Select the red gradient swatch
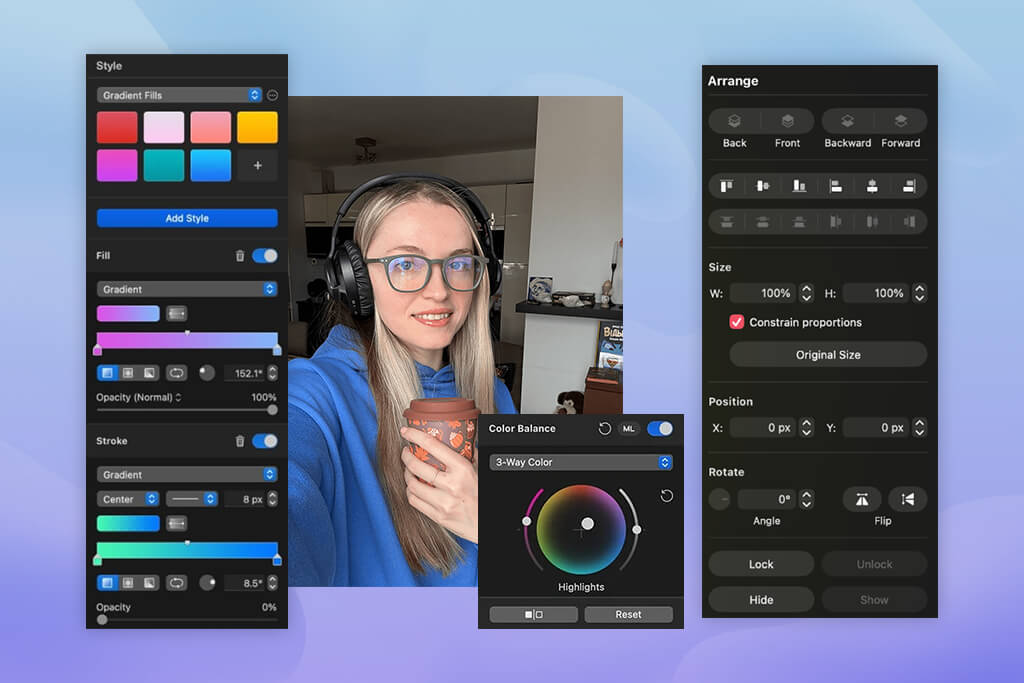1024x683 pixels. (x=118, y=127)
